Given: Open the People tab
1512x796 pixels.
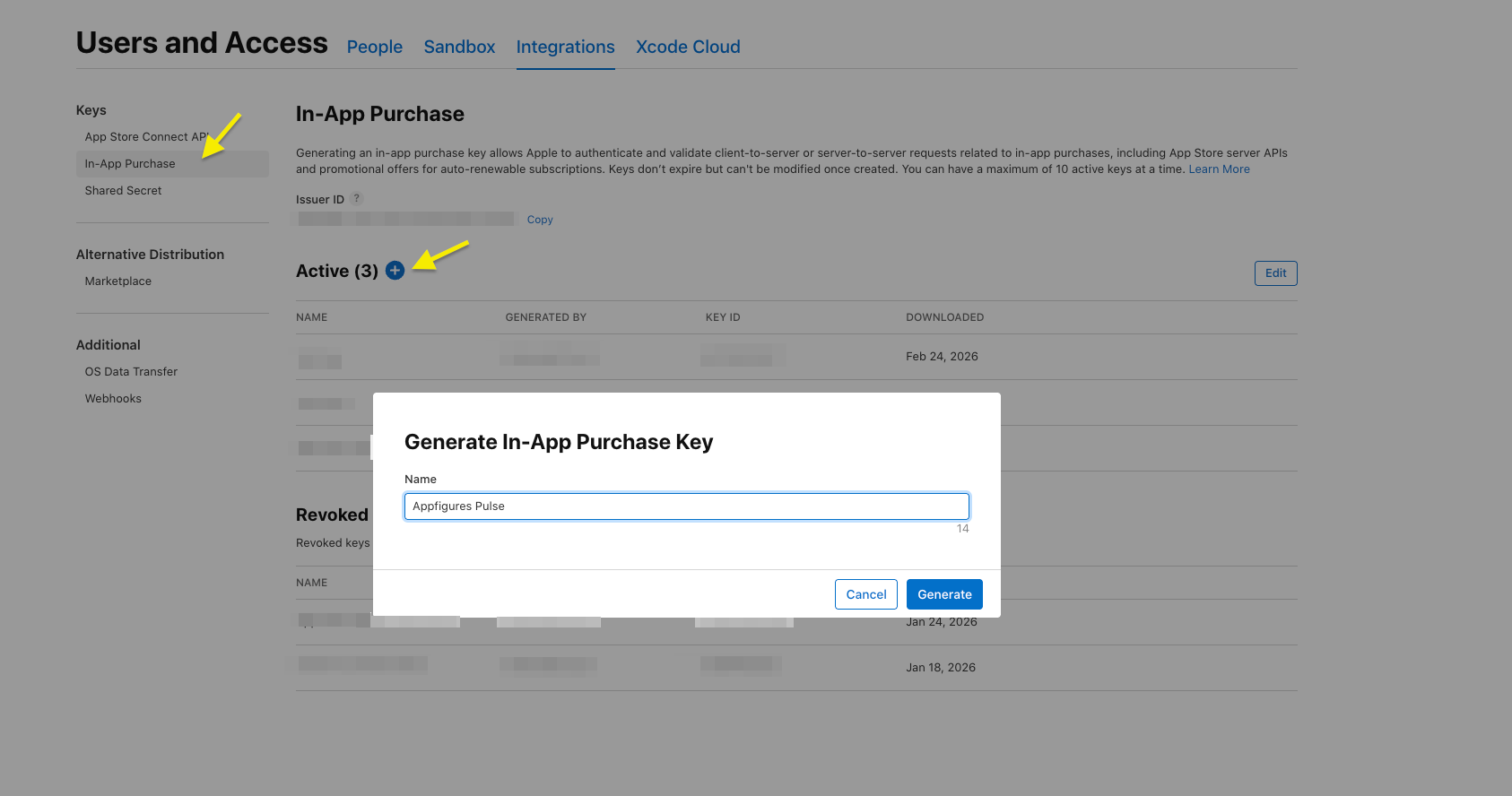Looking at the screenshot, I should tap(375, 47).
